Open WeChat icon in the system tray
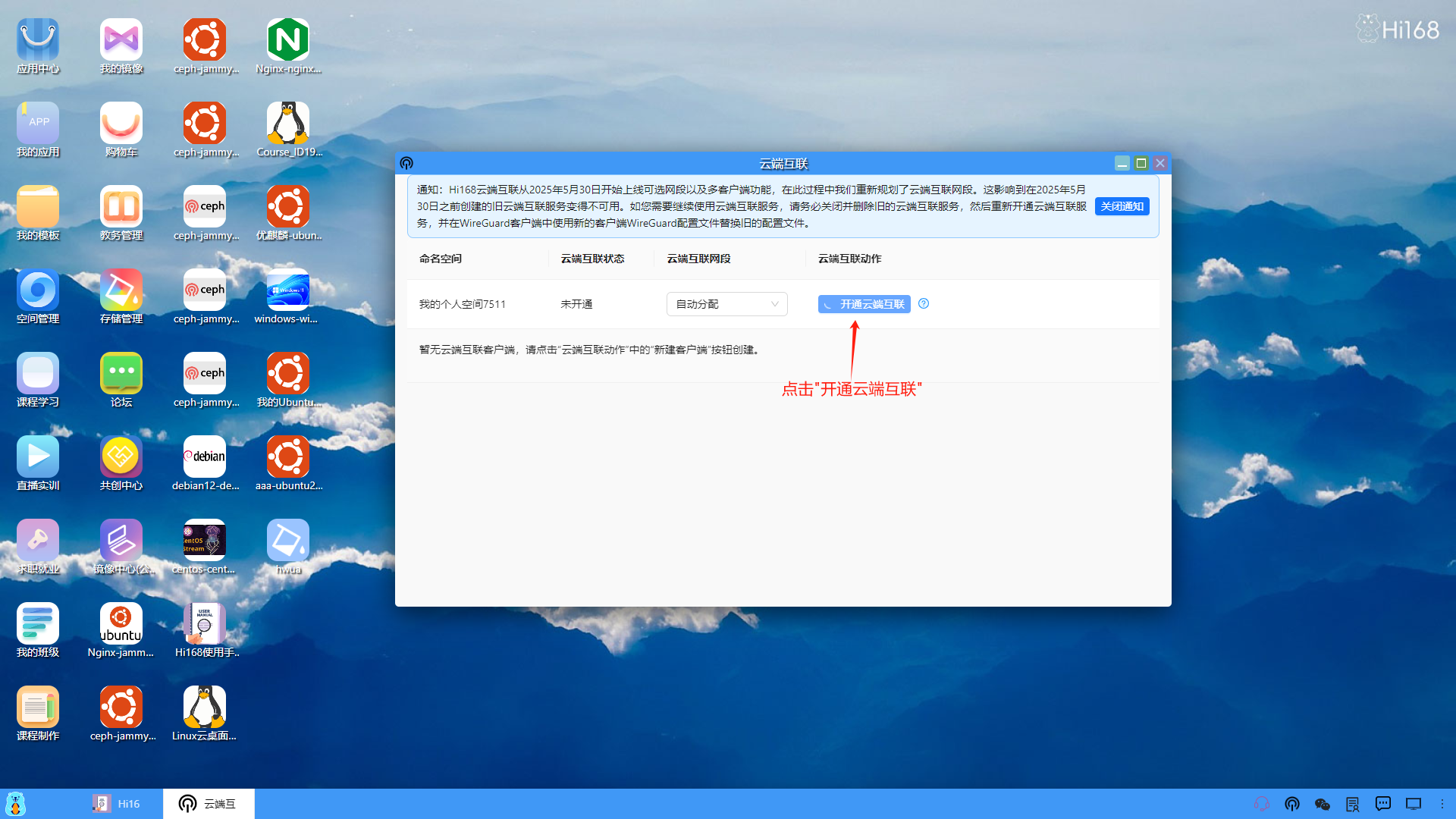Screen dimensions: 1456x819 tap(1323, 804)
